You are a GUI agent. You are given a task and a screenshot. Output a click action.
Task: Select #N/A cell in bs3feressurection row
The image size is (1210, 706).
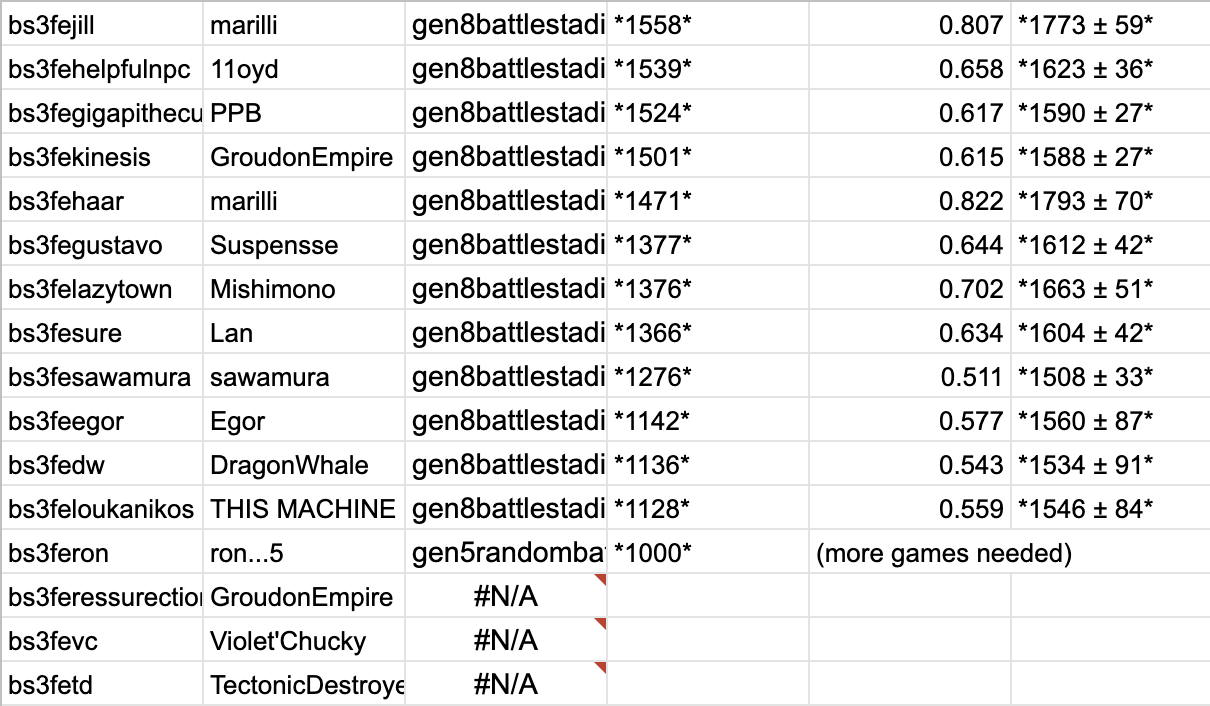[505, 598]
